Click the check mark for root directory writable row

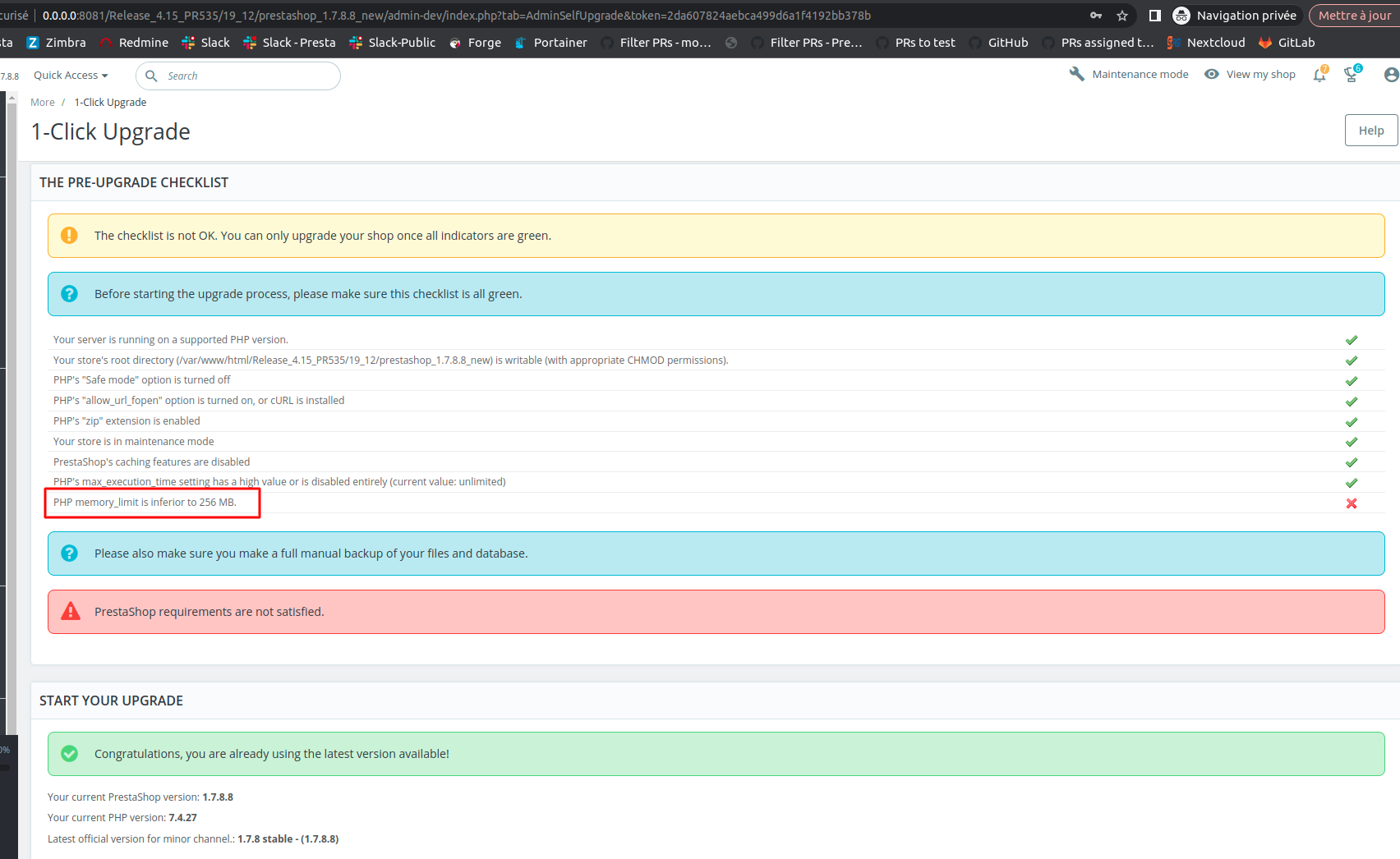(x=1352, y=361)
